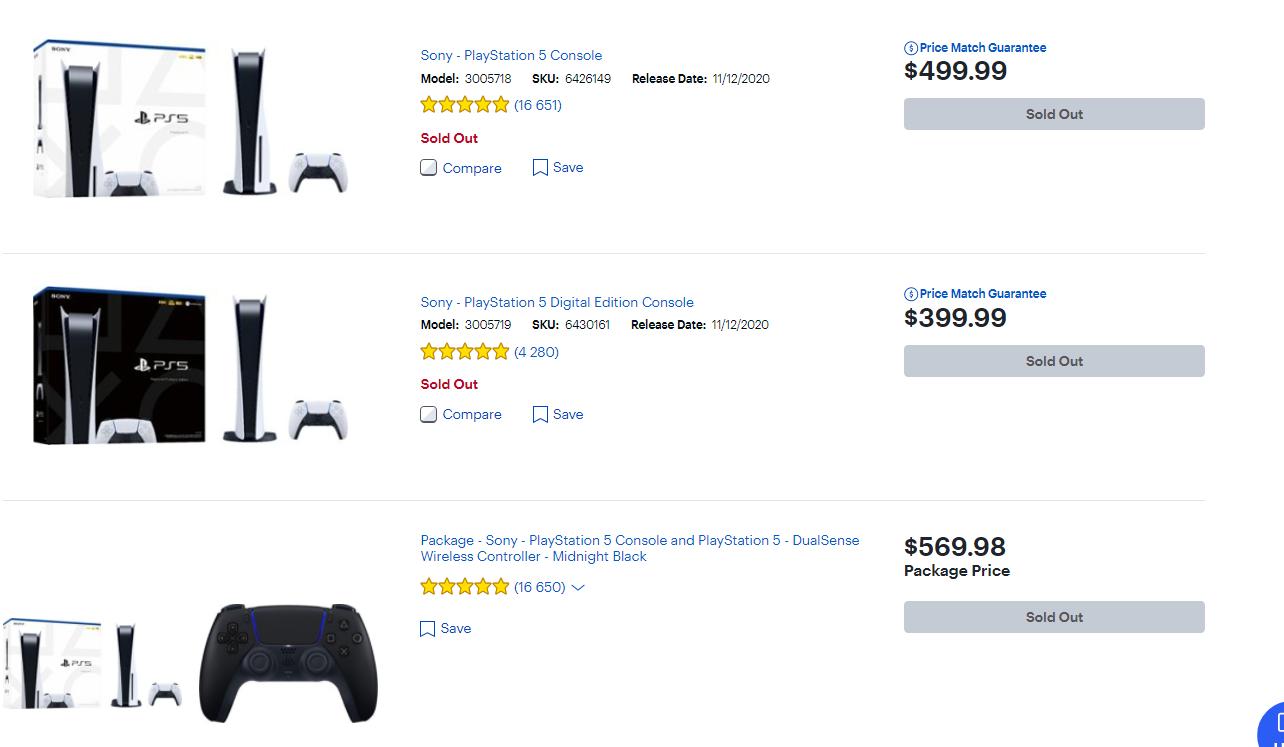This screenshot has height=747, width=1284.
Task: Click the Price Match Guarantee icon beside $499.99
Action: click(911, 48)
